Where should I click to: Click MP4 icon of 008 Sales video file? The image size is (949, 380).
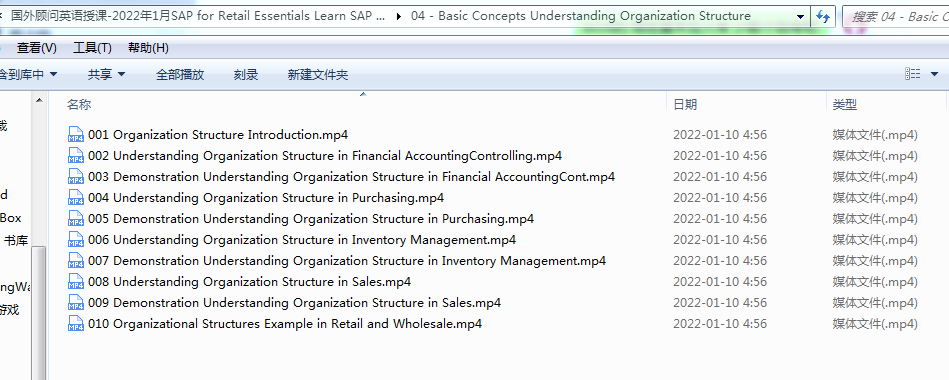click(76, 282)
